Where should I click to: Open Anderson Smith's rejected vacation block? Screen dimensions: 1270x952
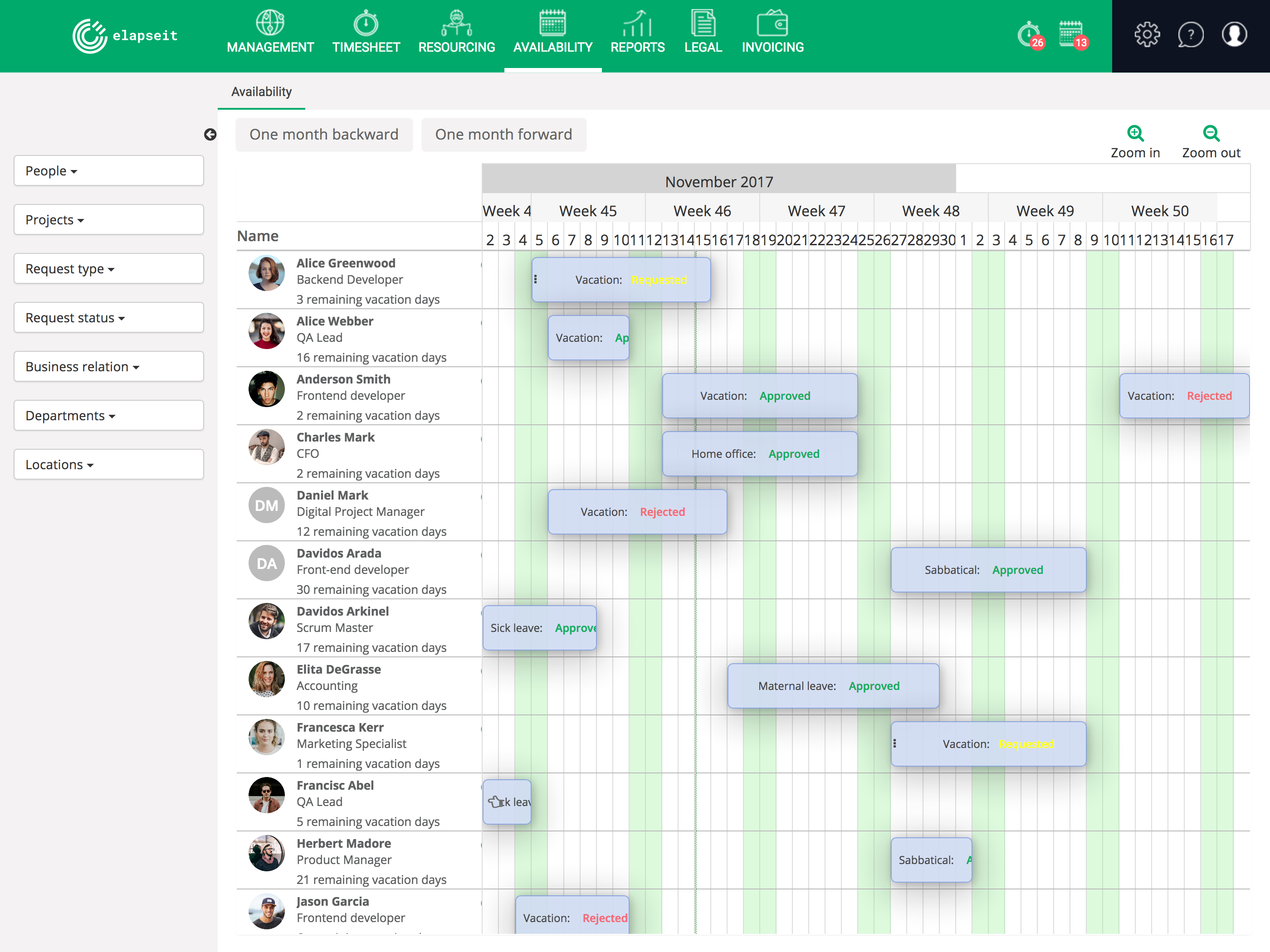point(1184,395)
